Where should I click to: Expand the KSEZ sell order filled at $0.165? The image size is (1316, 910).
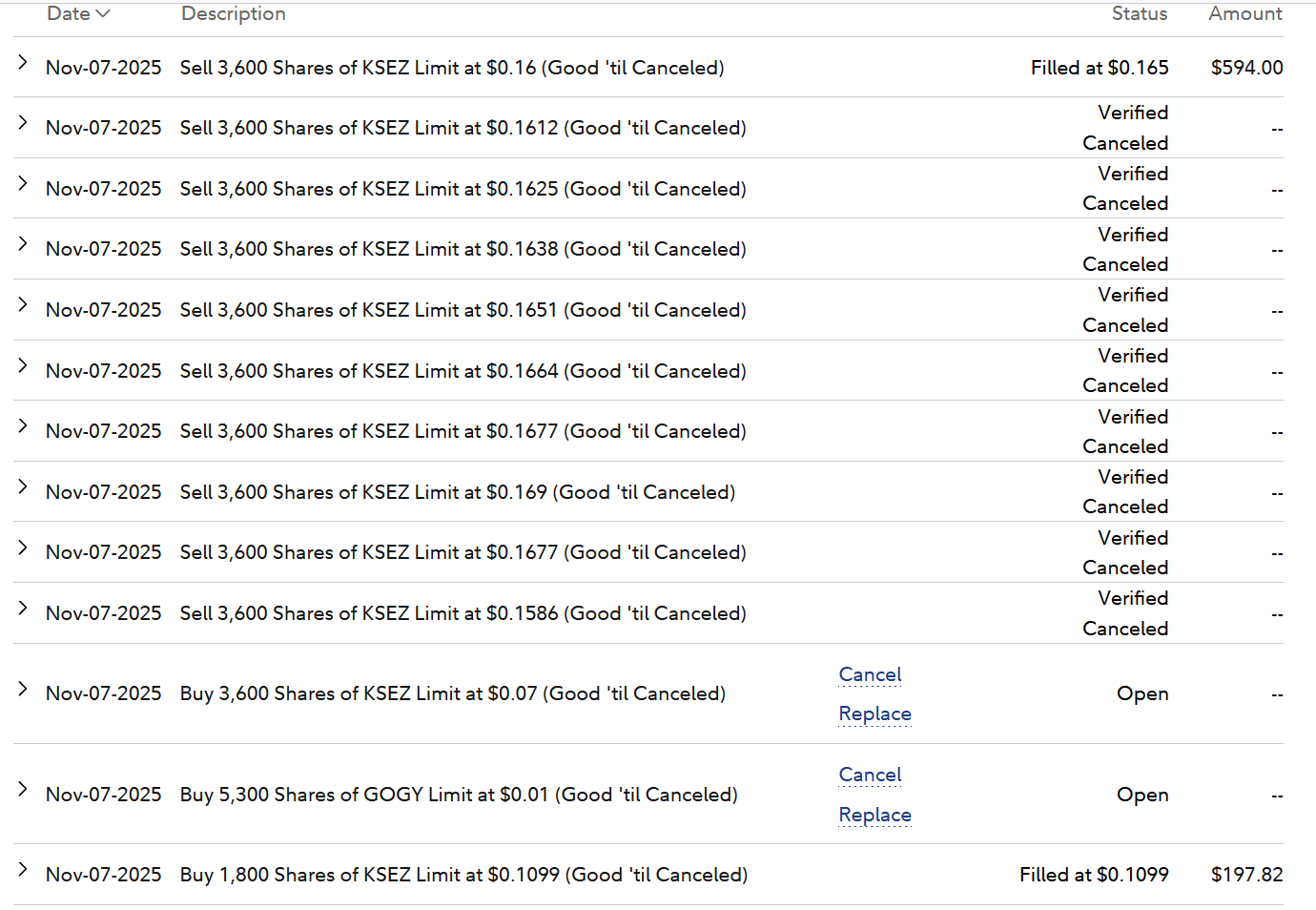[x=23, y=63]
